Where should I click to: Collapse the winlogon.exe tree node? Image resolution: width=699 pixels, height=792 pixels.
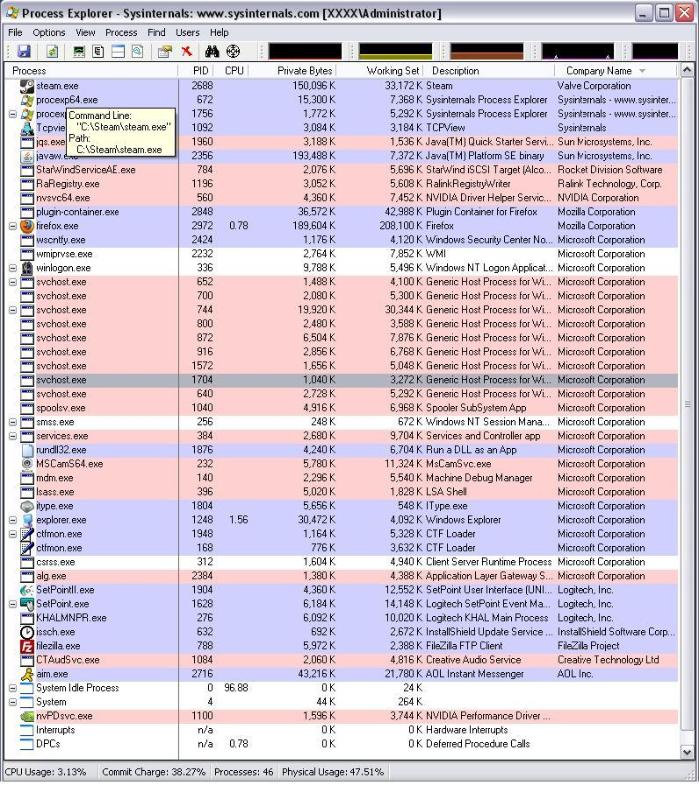13,268
